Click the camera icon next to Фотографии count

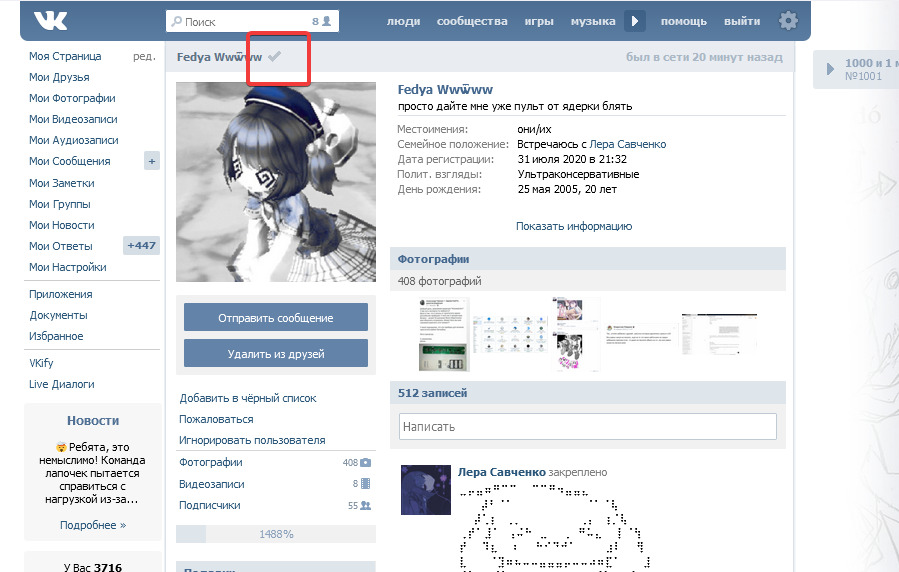coord(365,463)
